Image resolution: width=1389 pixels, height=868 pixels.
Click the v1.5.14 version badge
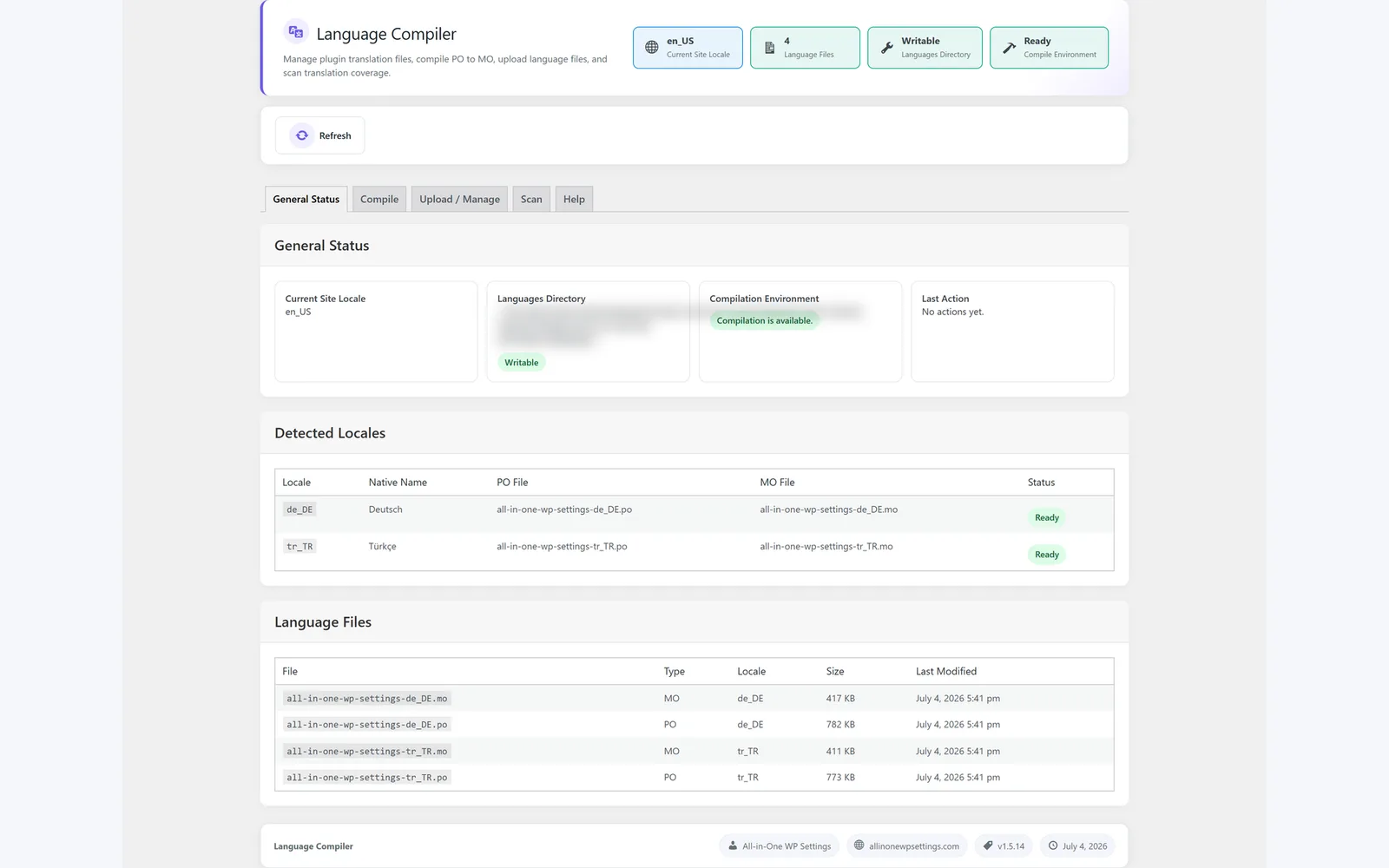click(x=1004, y=846)
